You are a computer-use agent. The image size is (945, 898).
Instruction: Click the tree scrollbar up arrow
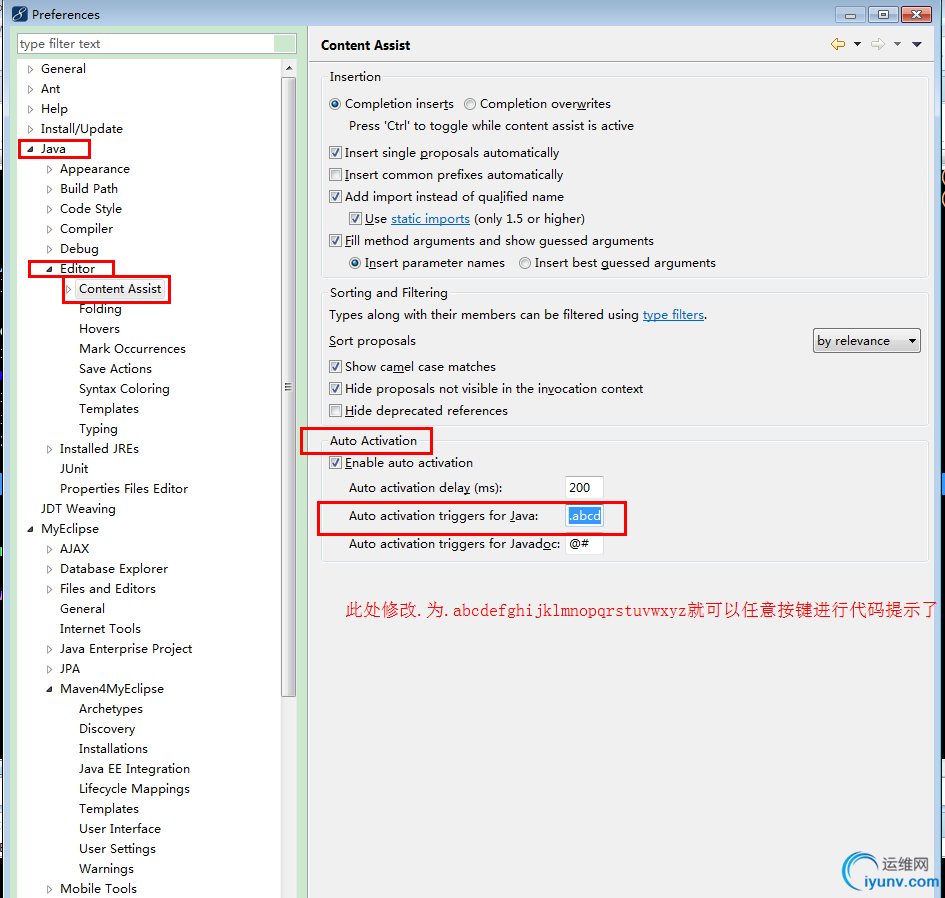289,68
